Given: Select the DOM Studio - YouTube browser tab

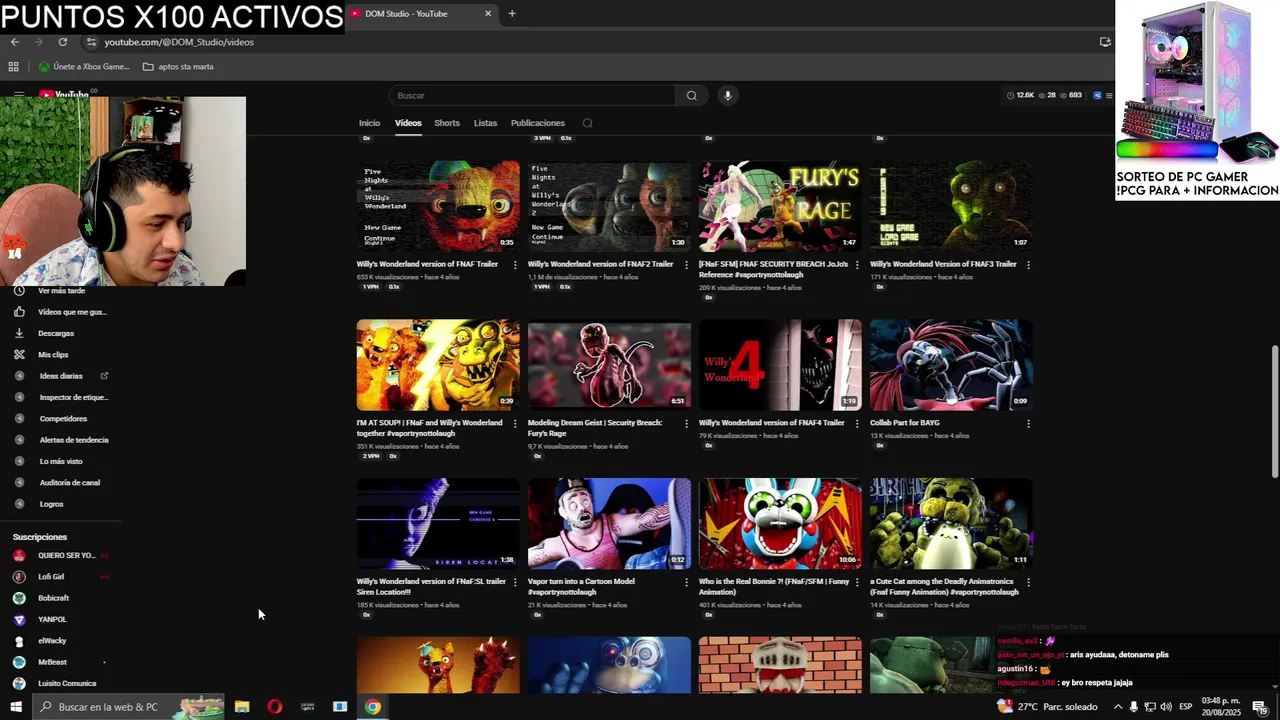Looking at the screenshot, I should click(421, 14).
